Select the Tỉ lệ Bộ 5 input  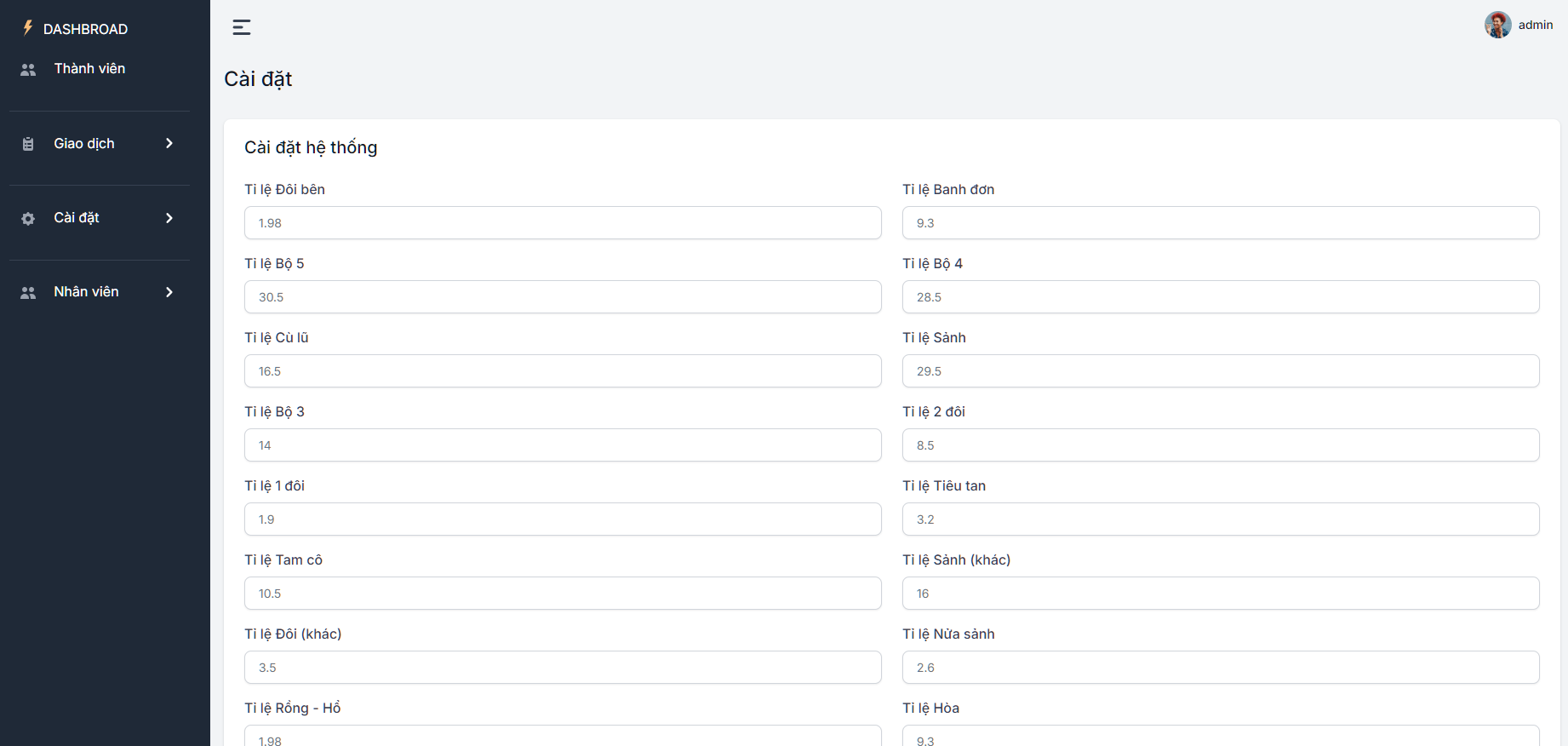click(x=563, y=297)
